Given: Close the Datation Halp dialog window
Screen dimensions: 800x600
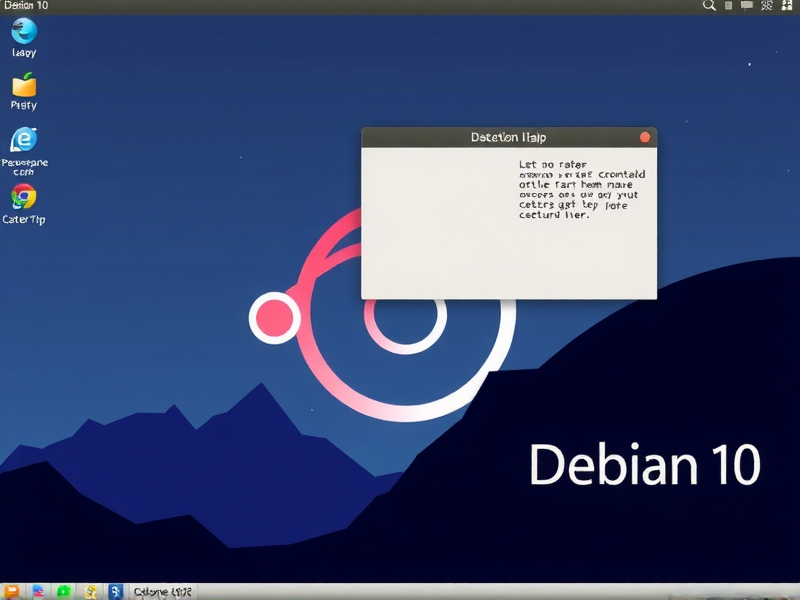Looking at the screenshot, I should pos(645,136).
